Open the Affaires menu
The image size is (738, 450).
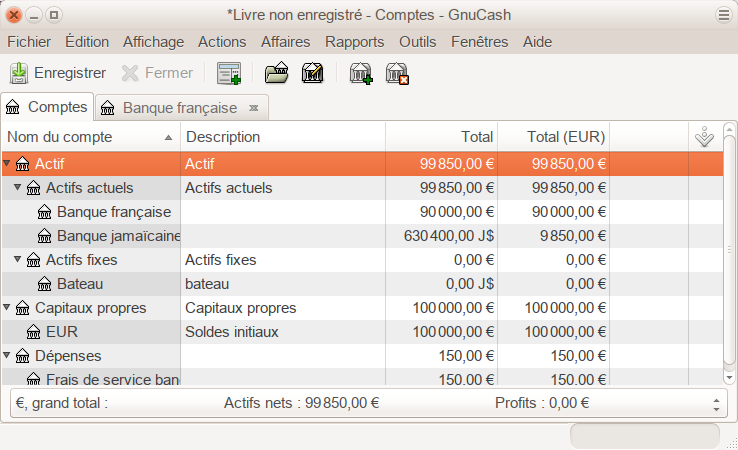pos(285,42)
